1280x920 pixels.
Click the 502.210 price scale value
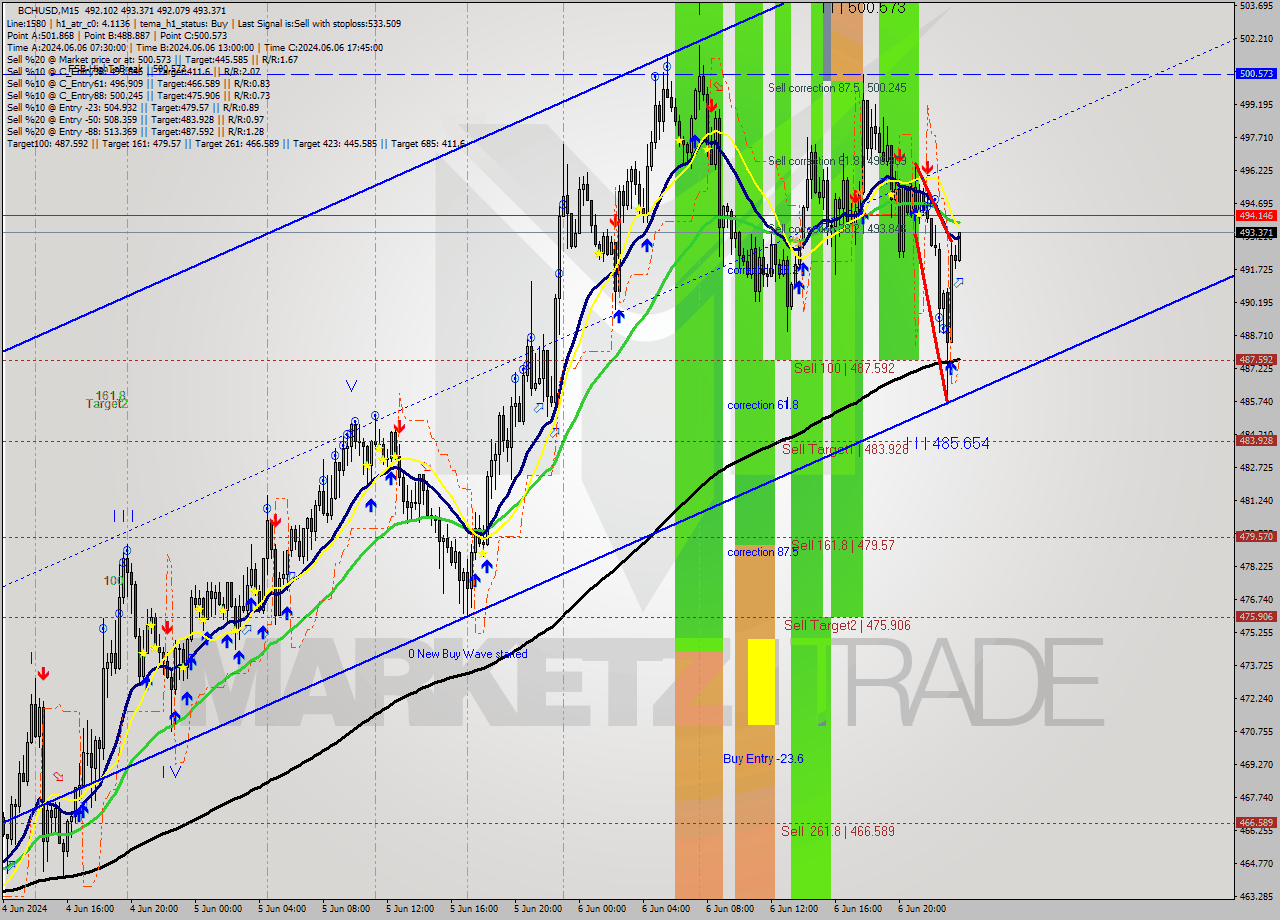click(1256, 39)
